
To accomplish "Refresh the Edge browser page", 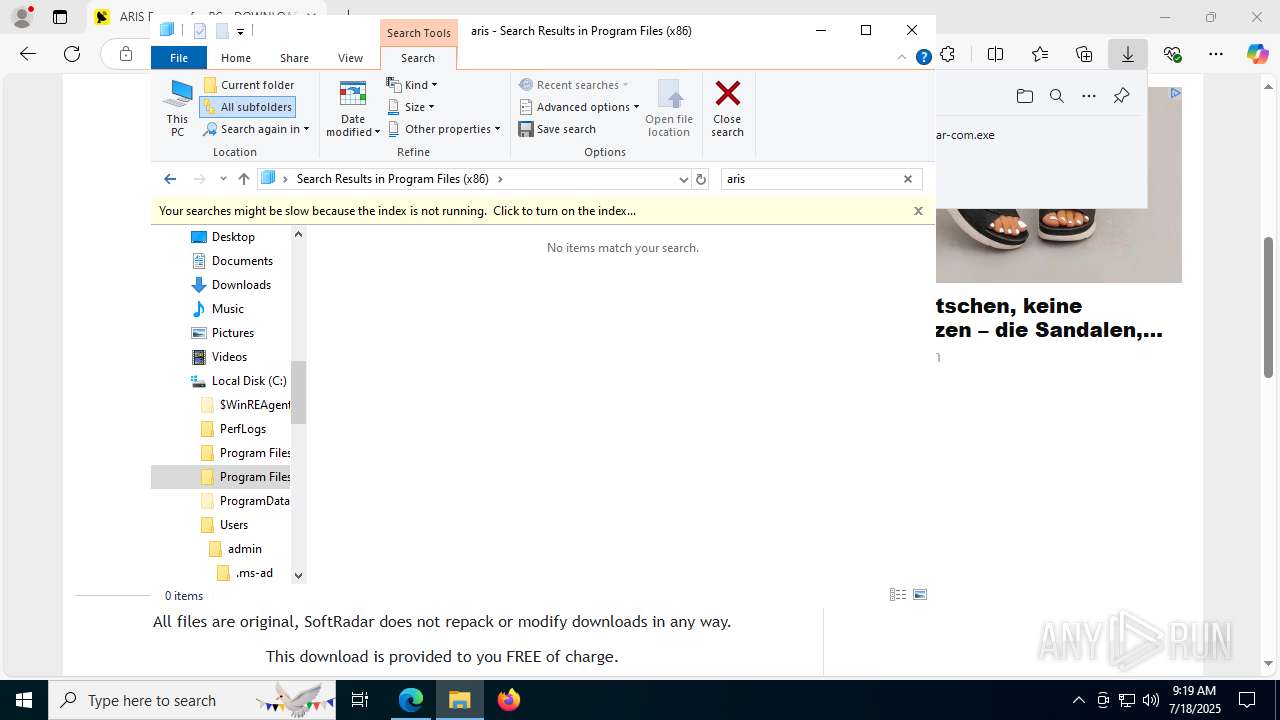I will (x=72, y=54).
